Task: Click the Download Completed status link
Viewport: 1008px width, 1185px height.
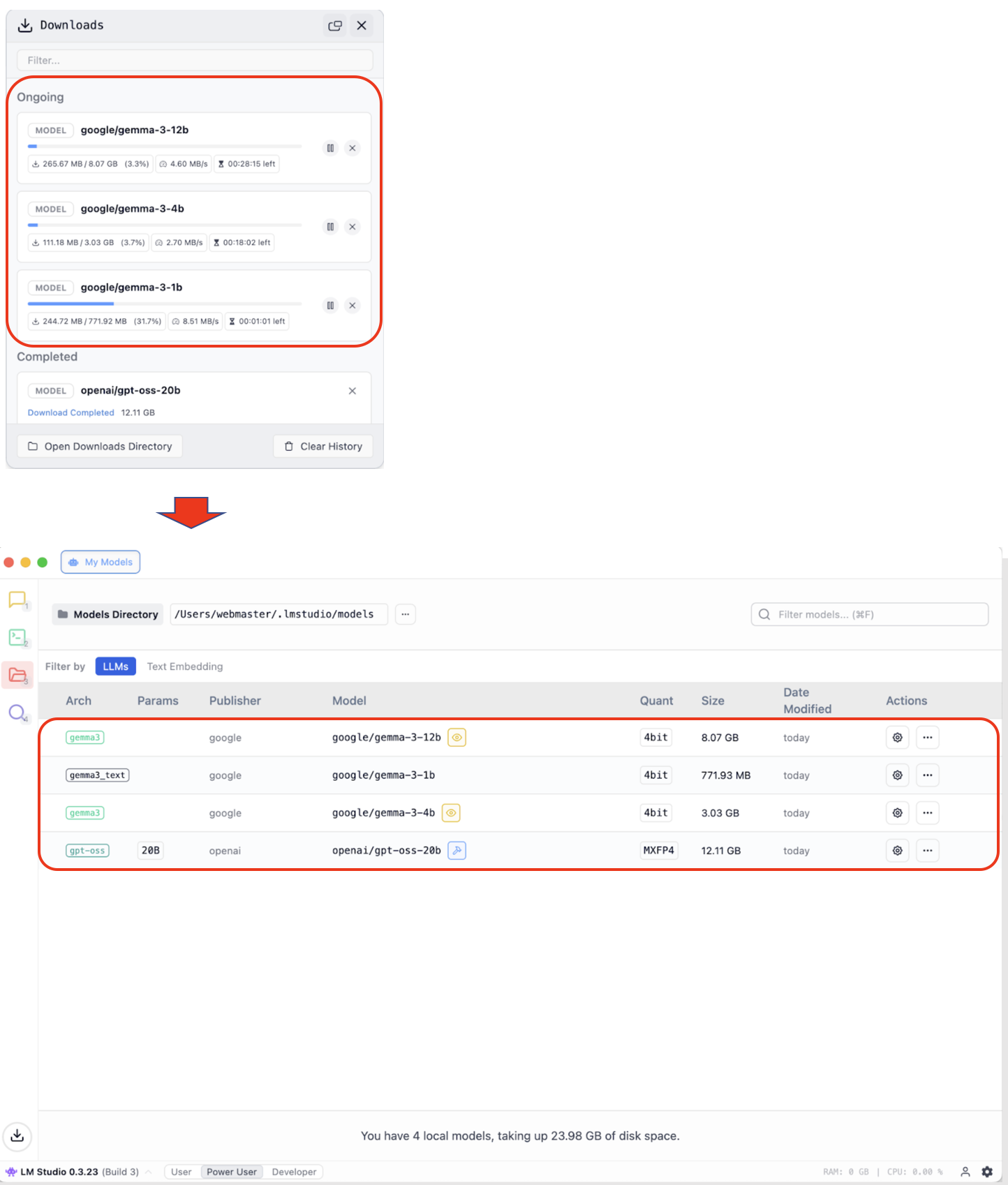Action: 71,413
